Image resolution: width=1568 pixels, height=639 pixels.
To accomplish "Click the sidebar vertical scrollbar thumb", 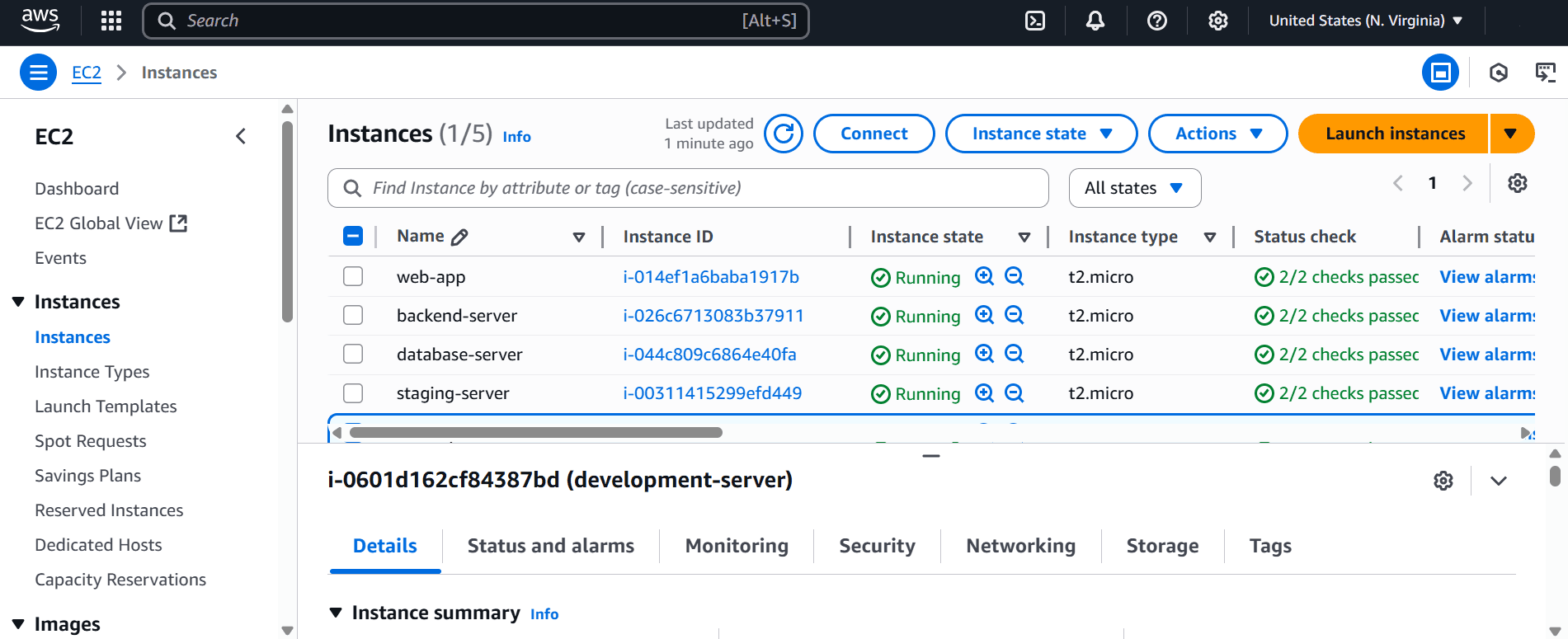I will pos(287,221).
